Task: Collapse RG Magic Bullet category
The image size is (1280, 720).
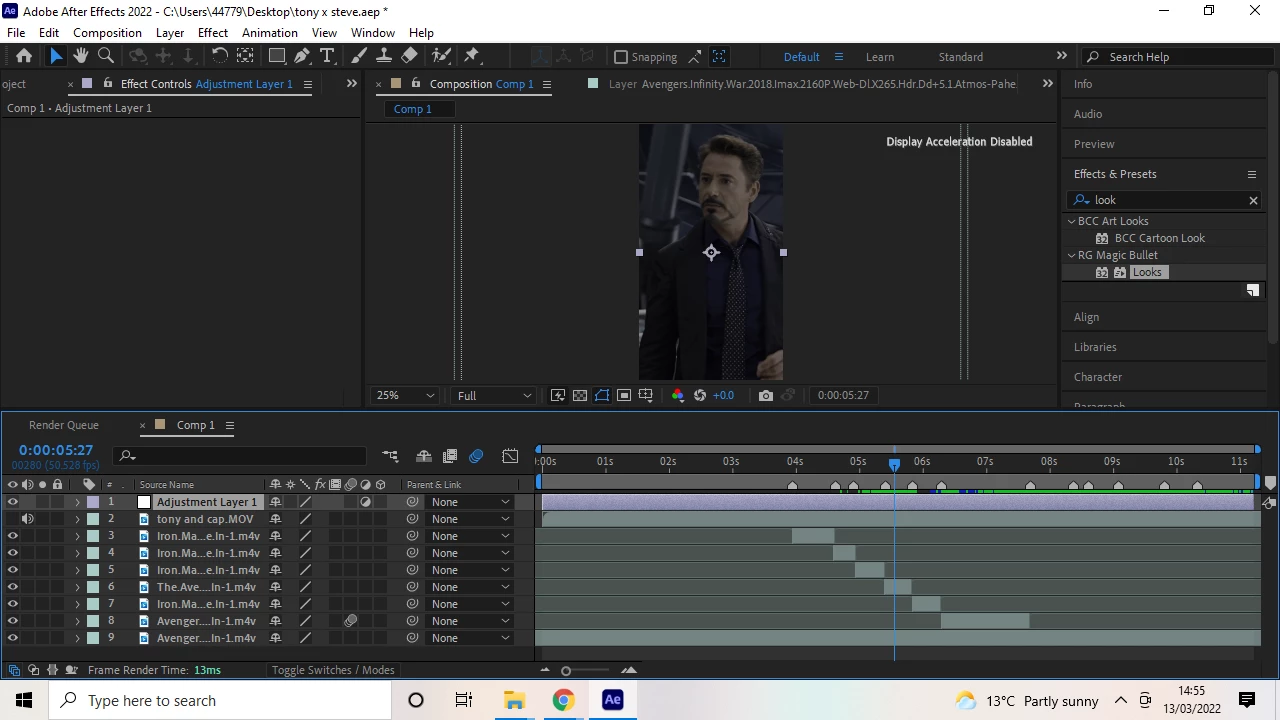Action: (1072, 255)
